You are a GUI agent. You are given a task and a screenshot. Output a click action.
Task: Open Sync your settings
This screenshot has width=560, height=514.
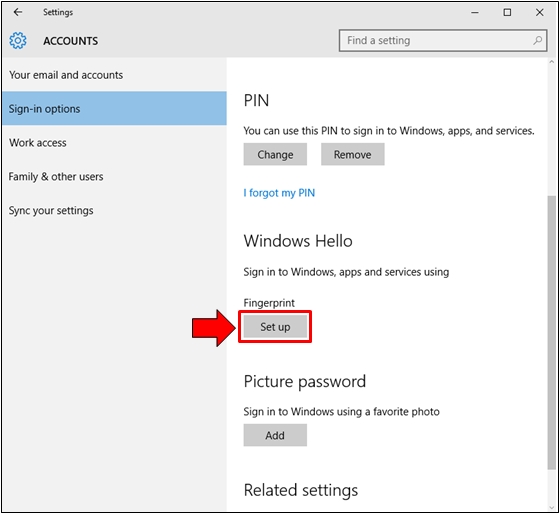point(114,210)
